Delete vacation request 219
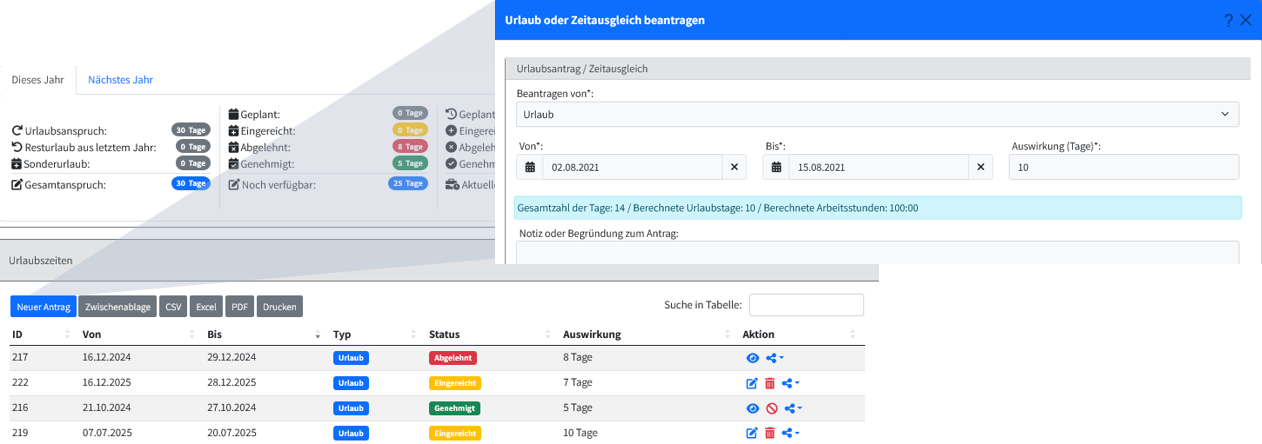Viewport: 1262px width, 444px height. pos(770,433)
